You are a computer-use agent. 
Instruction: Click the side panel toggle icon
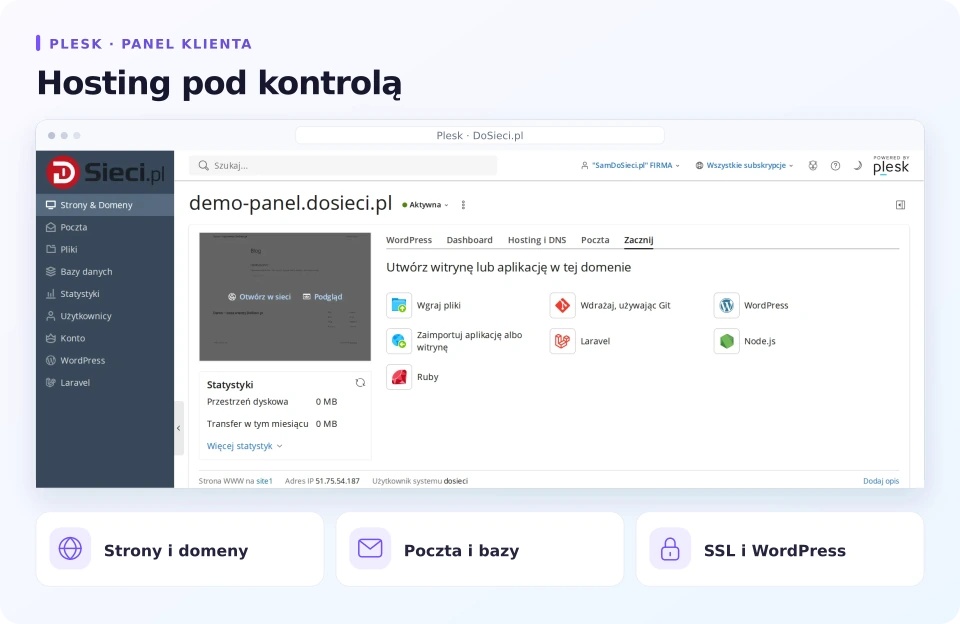click(x=900, y=205)
